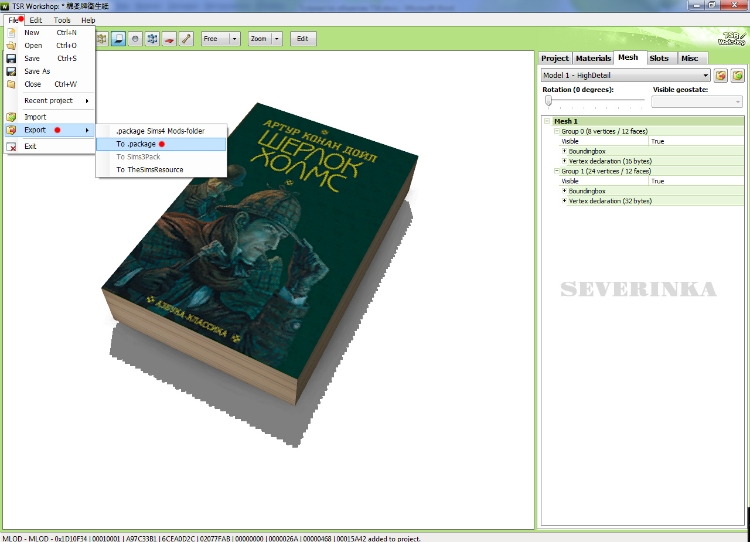Viewport: 750px width, 542px height.
Task: Click the Rotation slider handle
Action: 549,100
